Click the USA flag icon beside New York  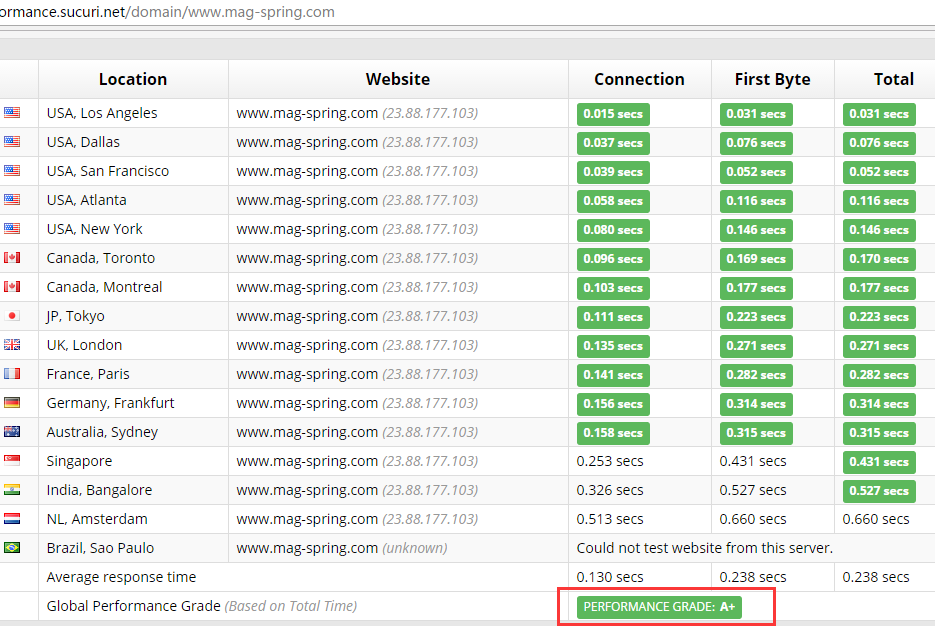click(12, 229)
